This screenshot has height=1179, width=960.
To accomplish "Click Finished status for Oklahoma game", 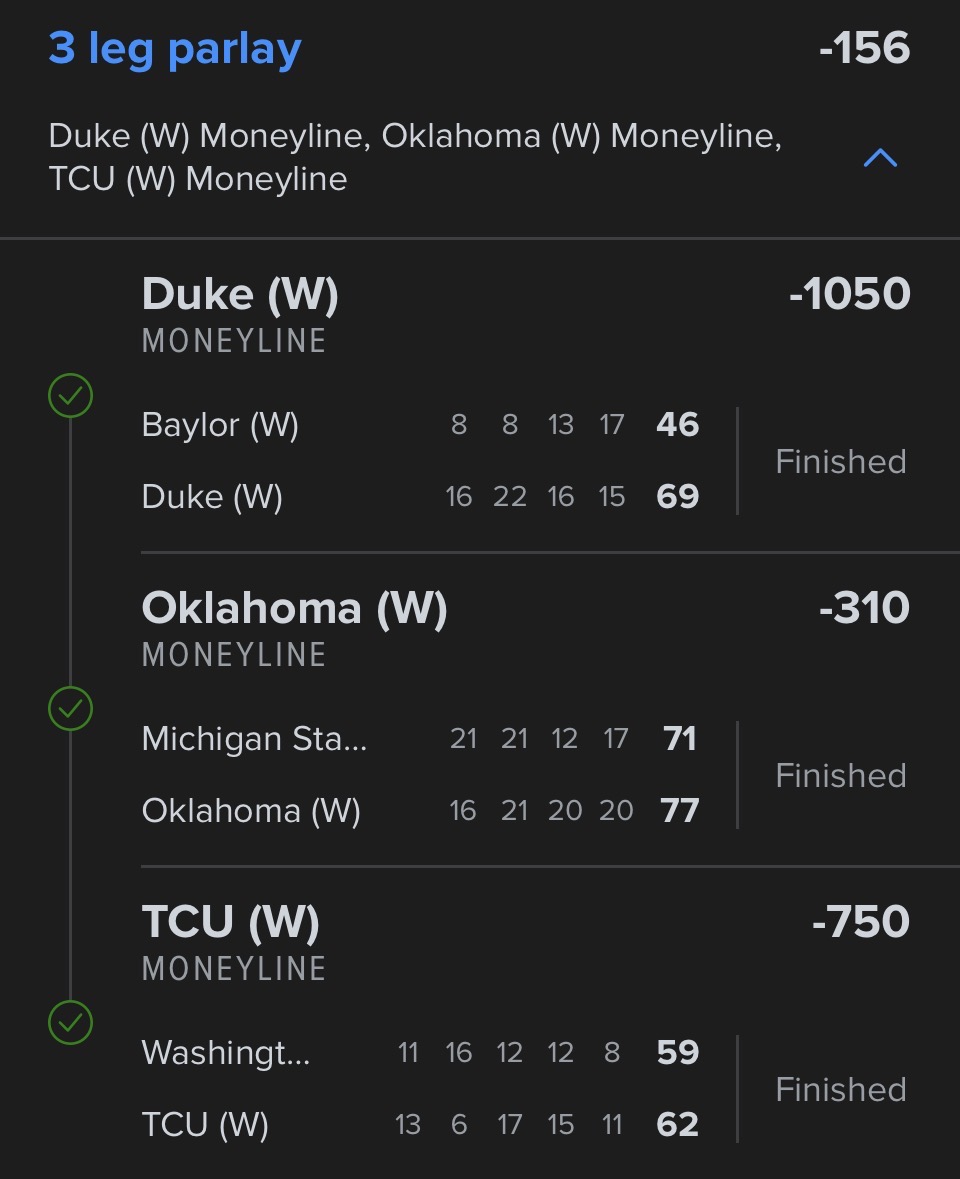I will click(x=841, y=776).
